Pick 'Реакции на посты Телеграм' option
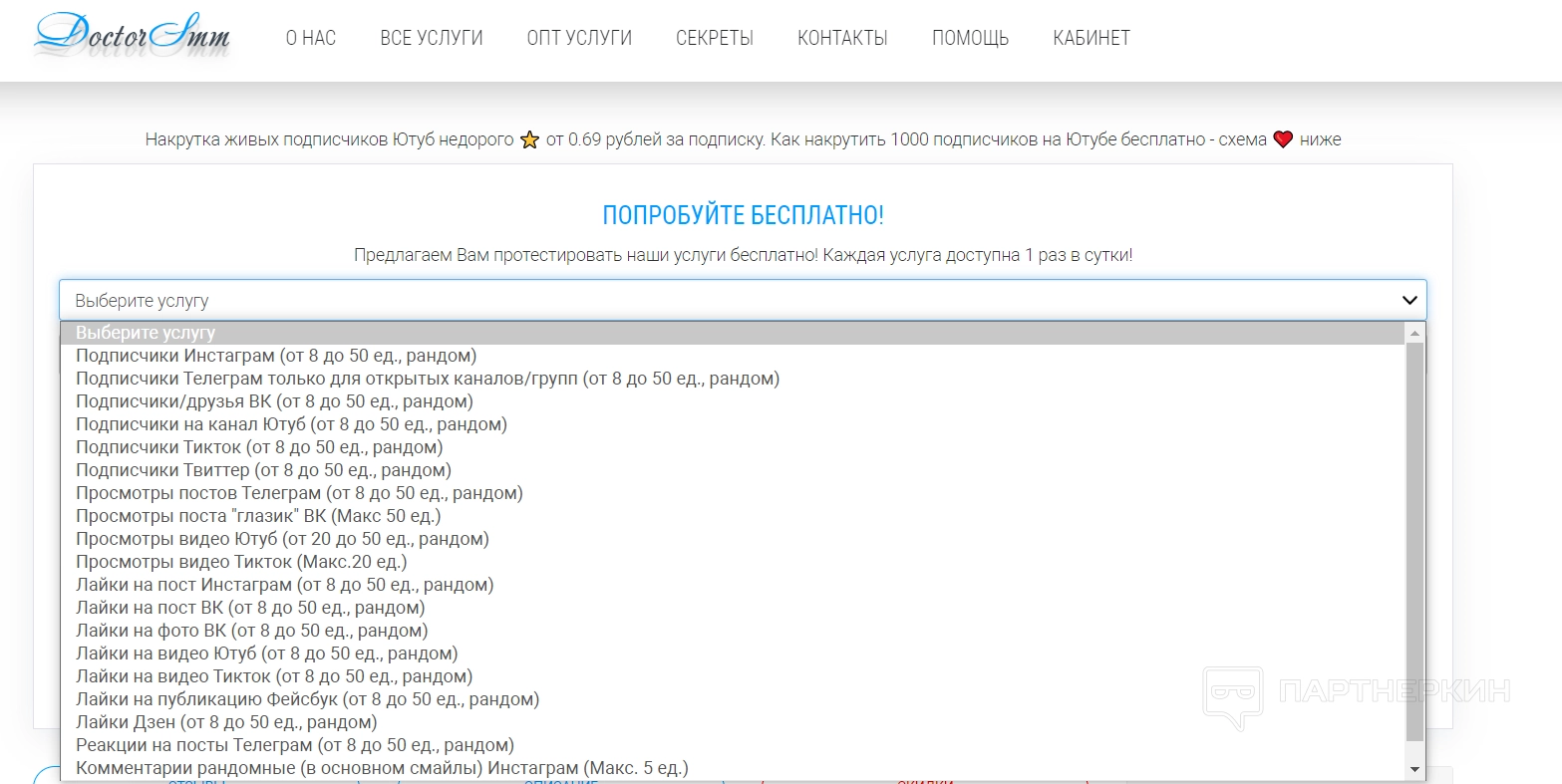Image resolution: width=1562 pixels, height=784 pixels. (x=733, y=745)
